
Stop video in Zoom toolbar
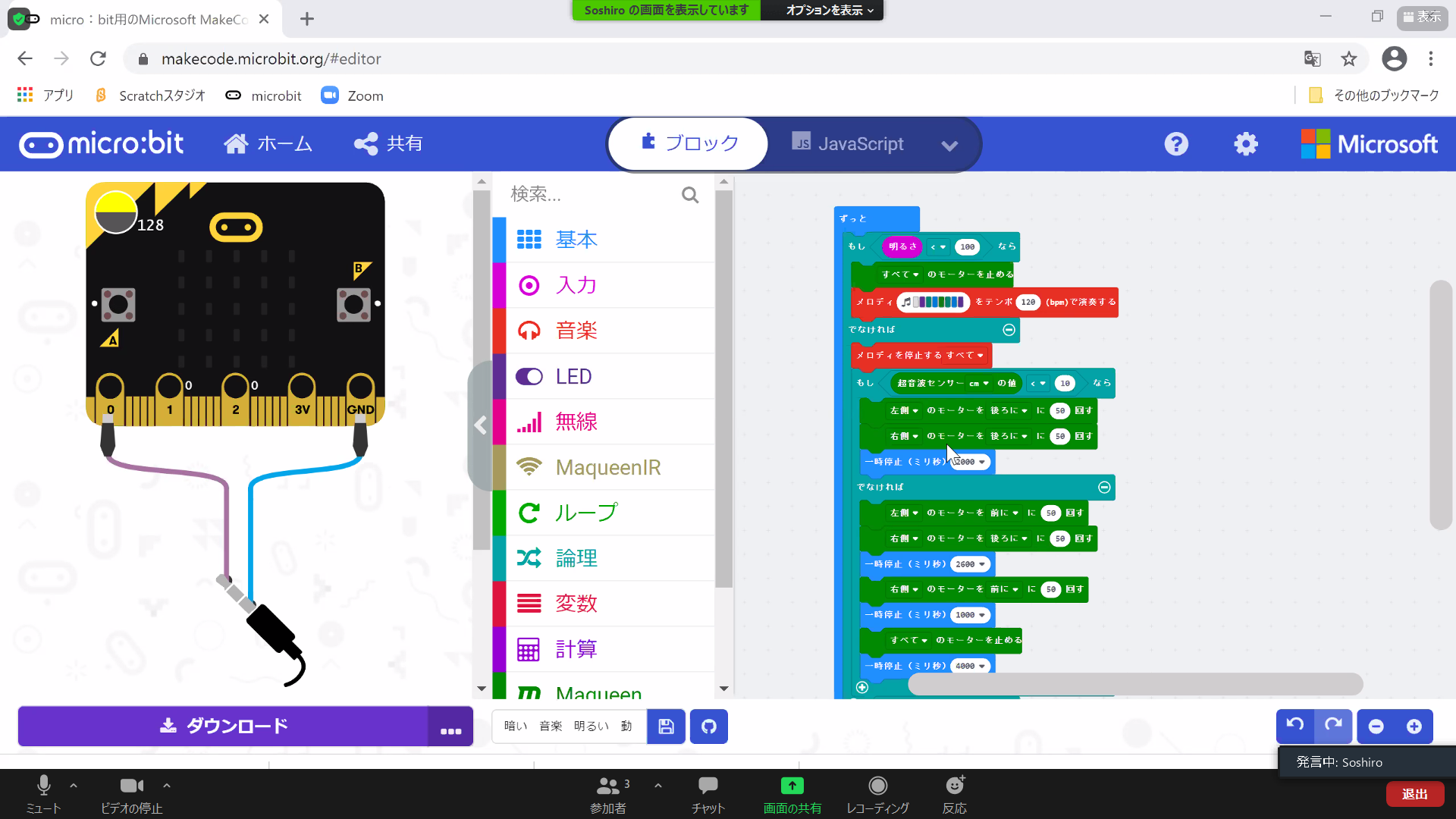[132, 794]
